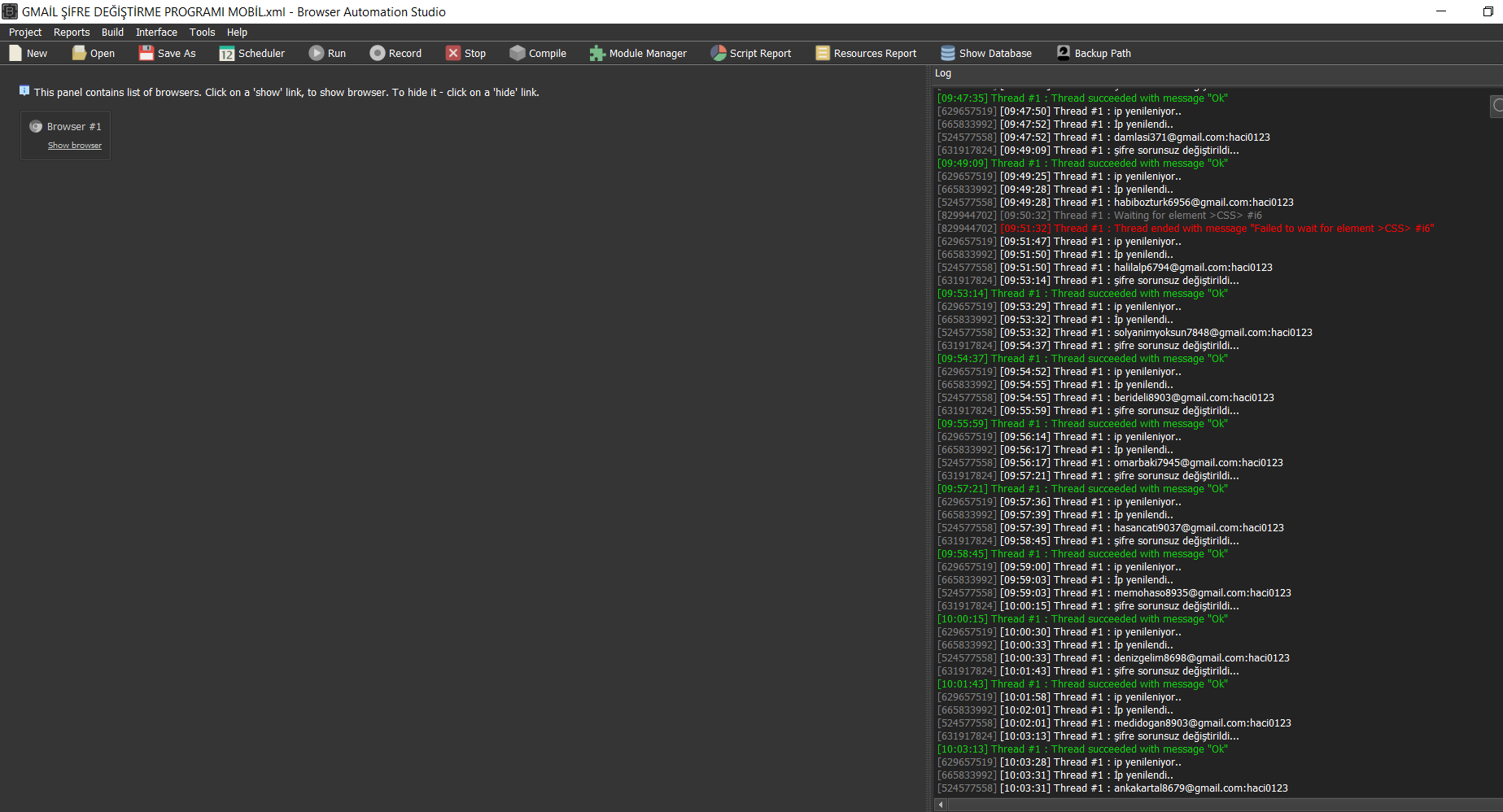Click the search icon in Log panel
Image resolution: width=1503 pixels, height=812 pixels.
(1497, 106)
